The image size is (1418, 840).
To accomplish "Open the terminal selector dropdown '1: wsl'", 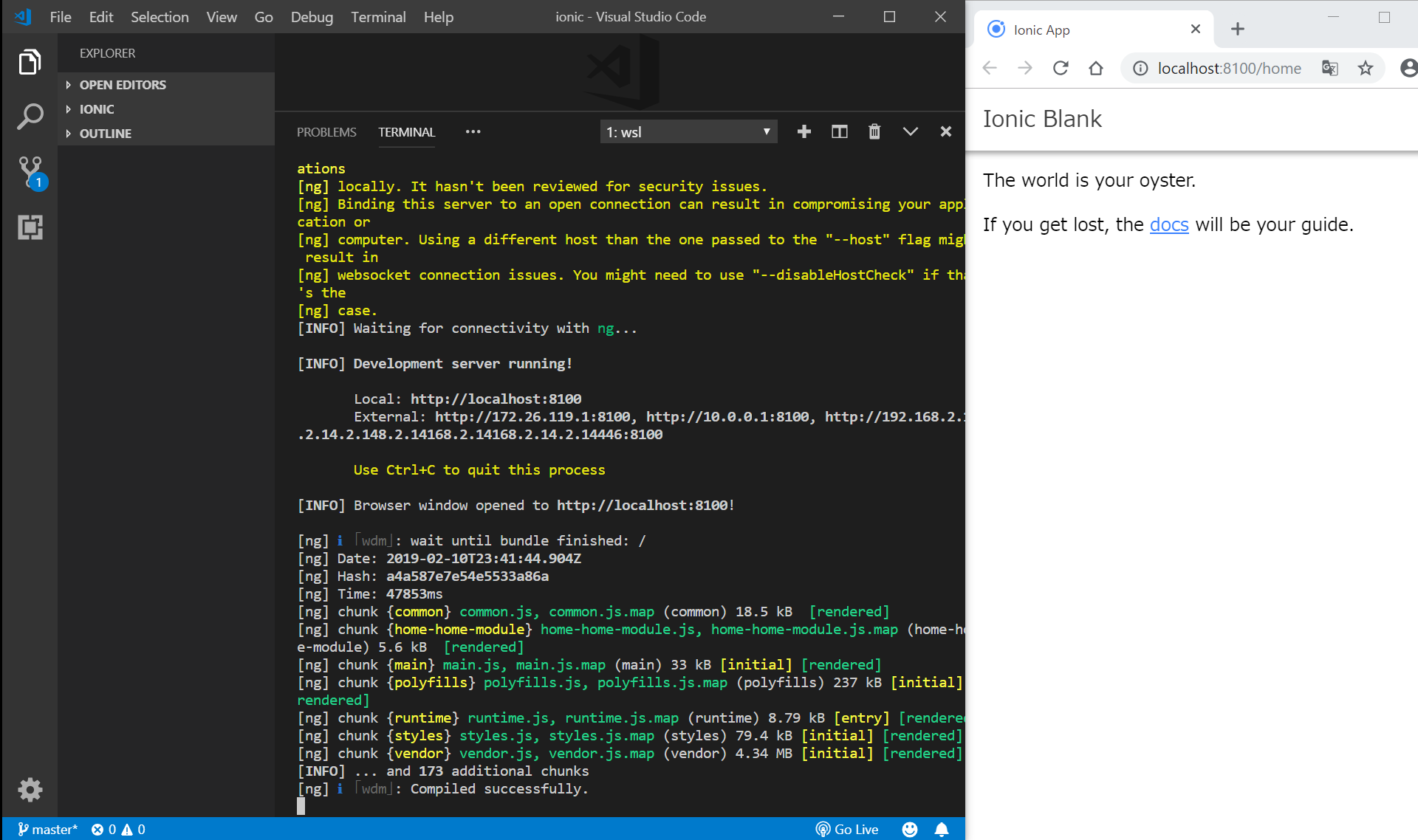I will (688, 132).
